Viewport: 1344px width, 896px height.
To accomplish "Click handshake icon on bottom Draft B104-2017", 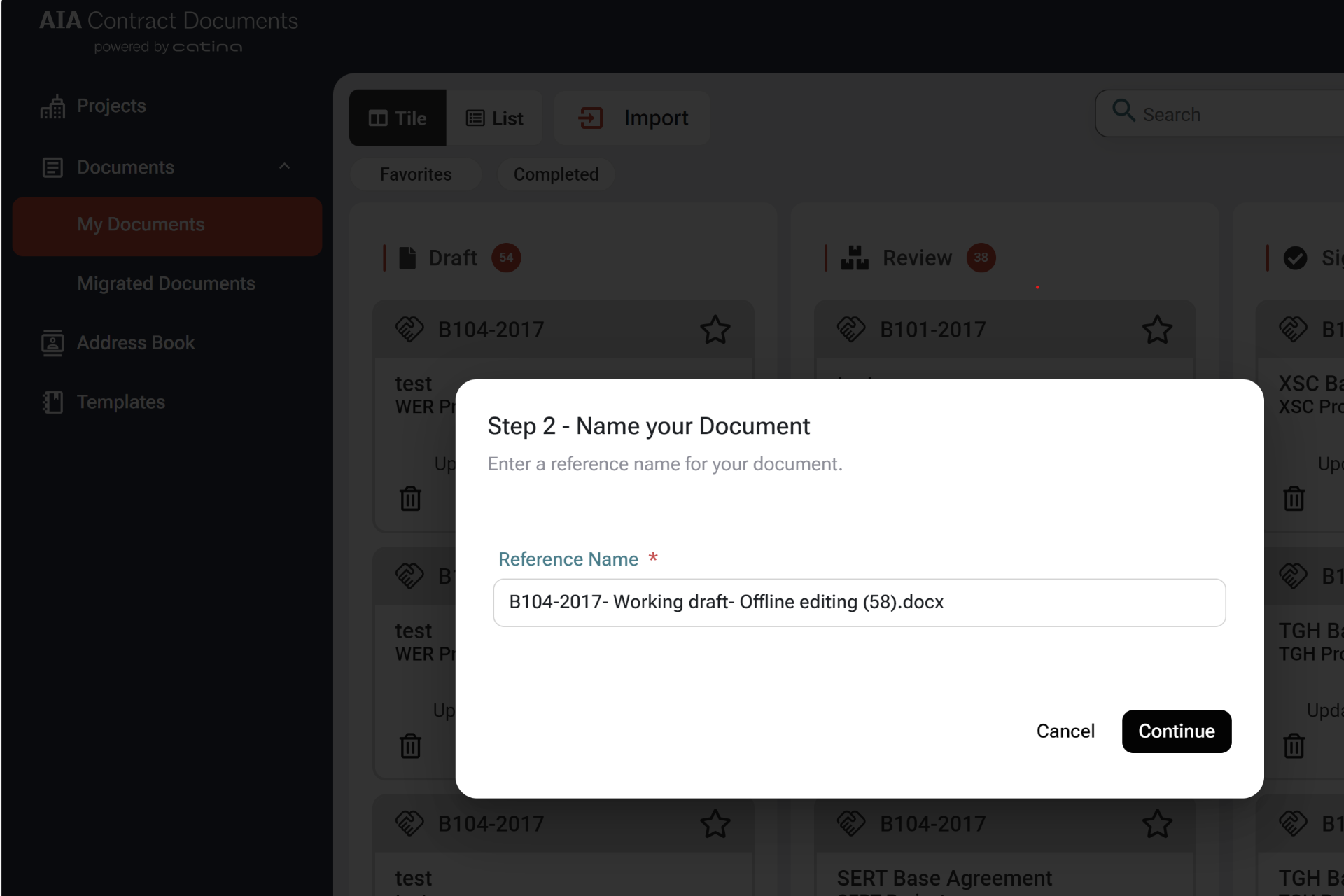I will 409,823.
